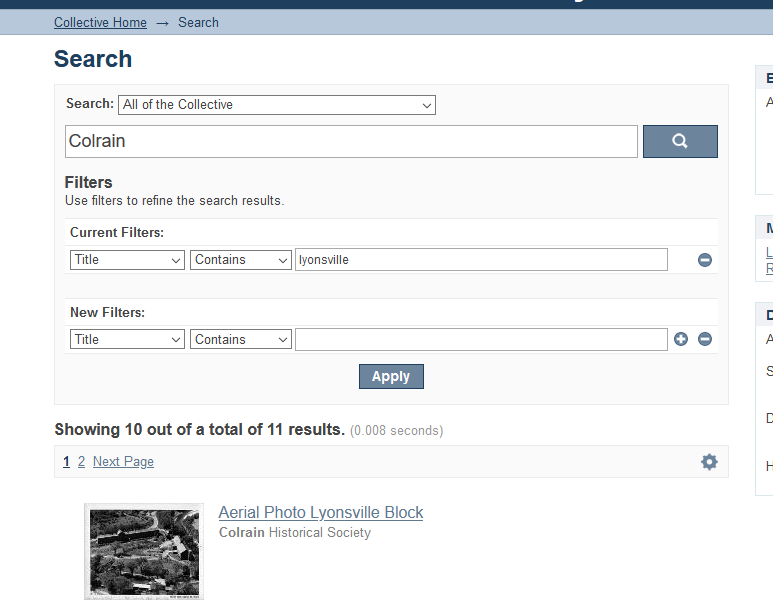Open the gear sort options menu

pyautogui.click(x=709, y=462)
